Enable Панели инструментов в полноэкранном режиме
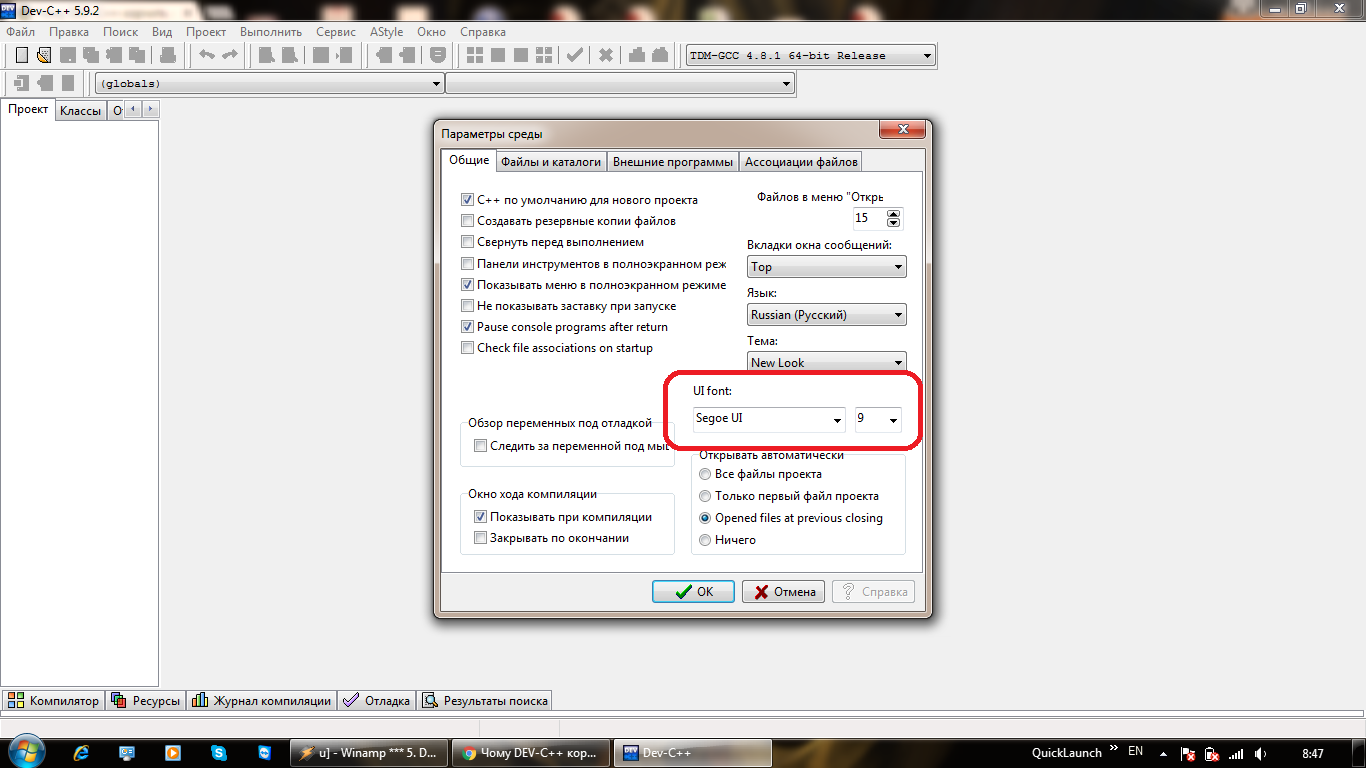 467,264
